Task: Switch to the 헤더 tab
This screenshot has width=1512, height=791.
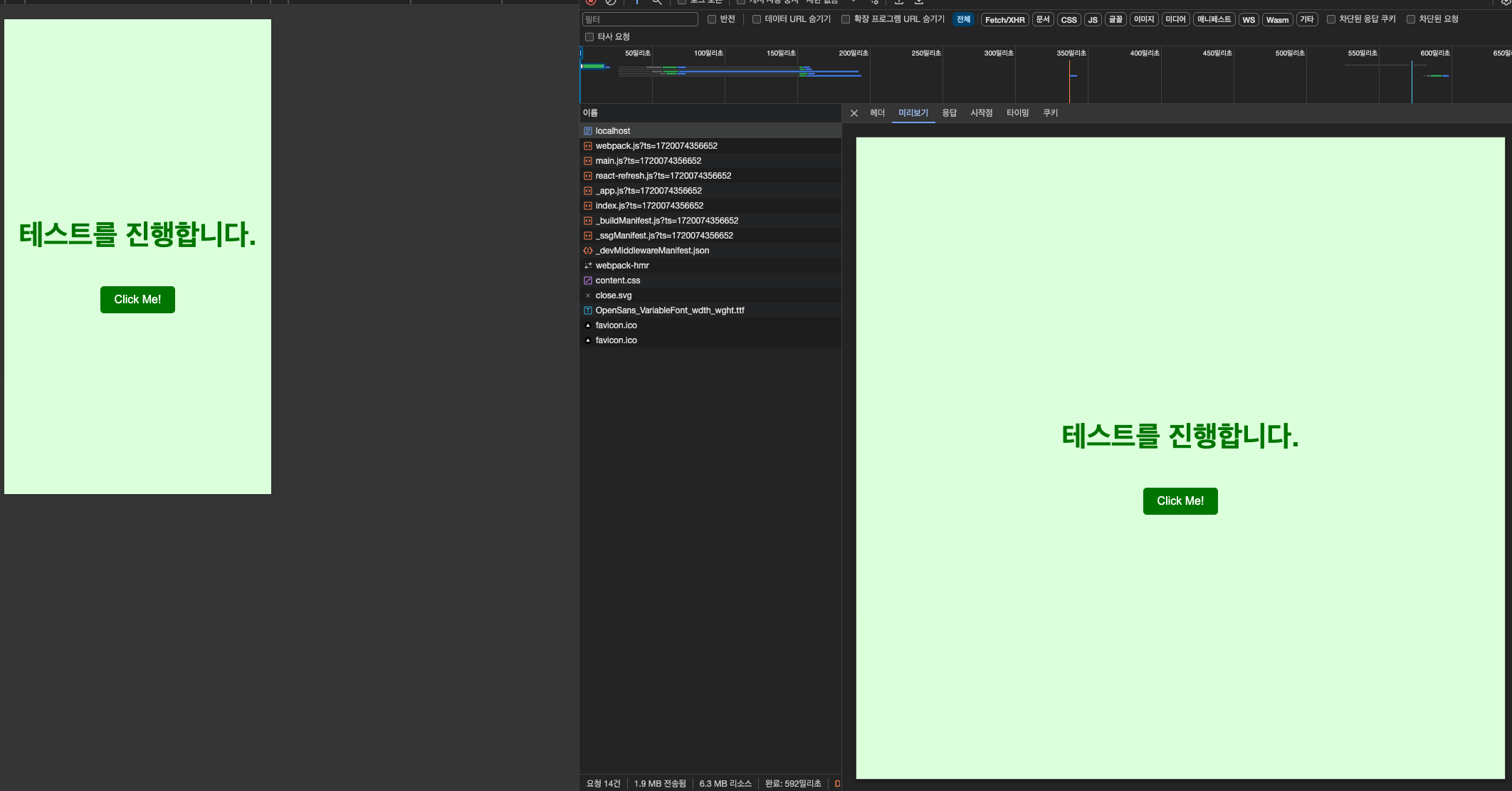Action: coord(877,113)
